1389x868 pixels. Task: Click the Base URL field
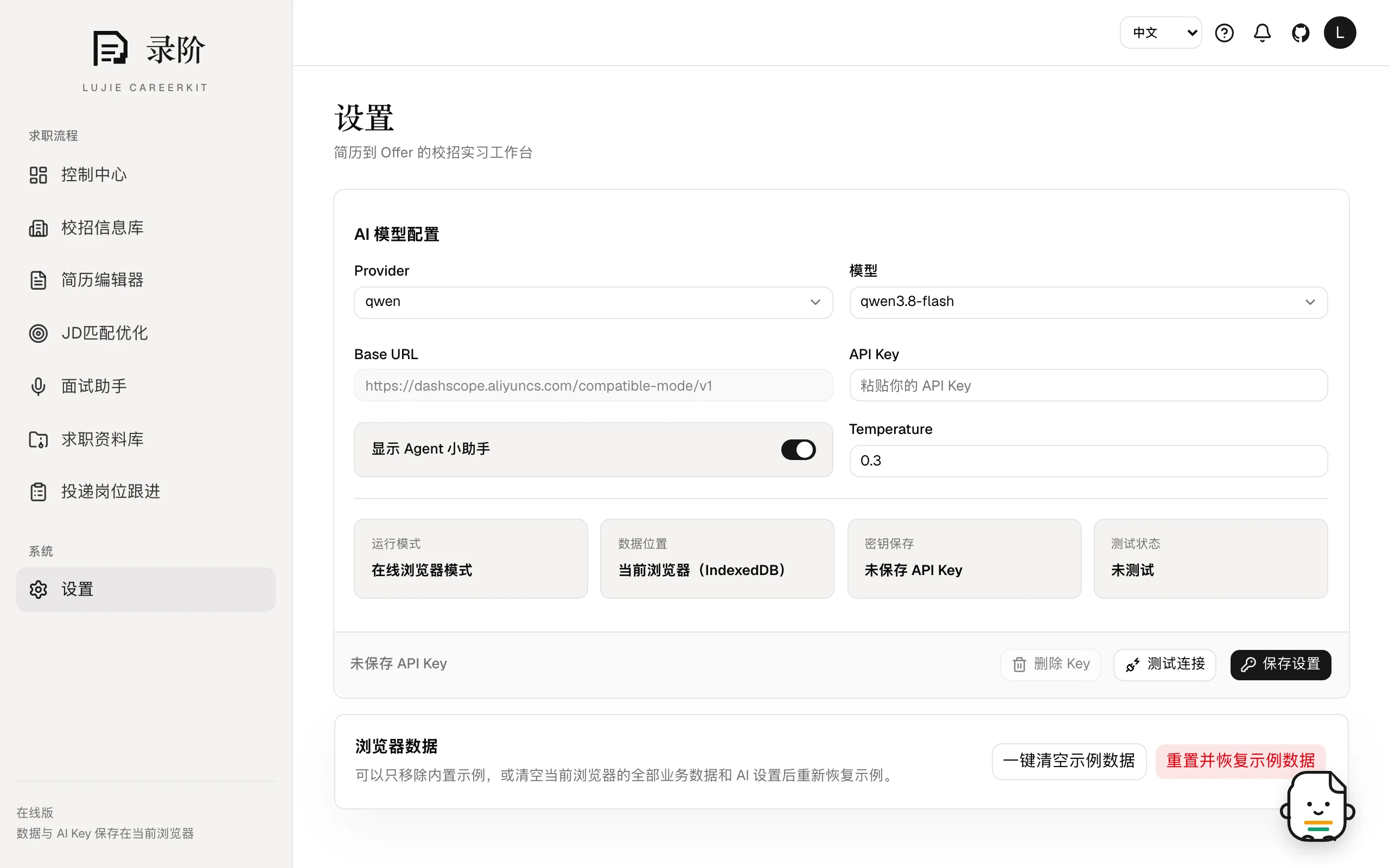click(x=593, y=385)
